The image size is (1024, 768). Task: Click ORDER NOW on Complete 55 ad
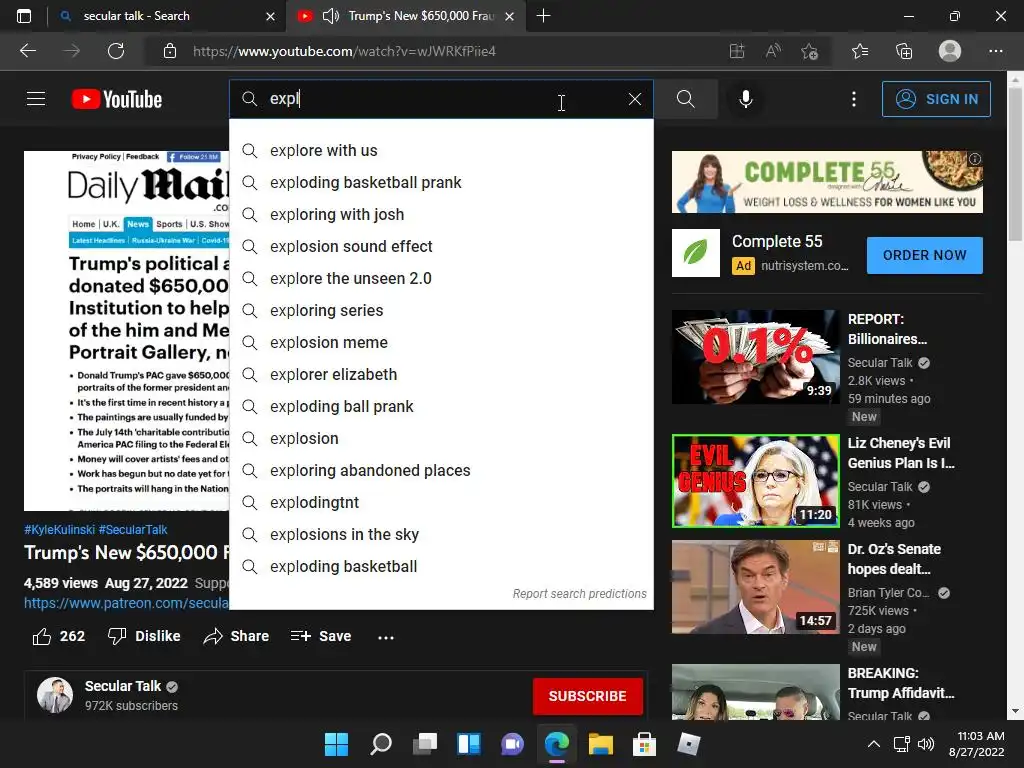tap(925, 255)
